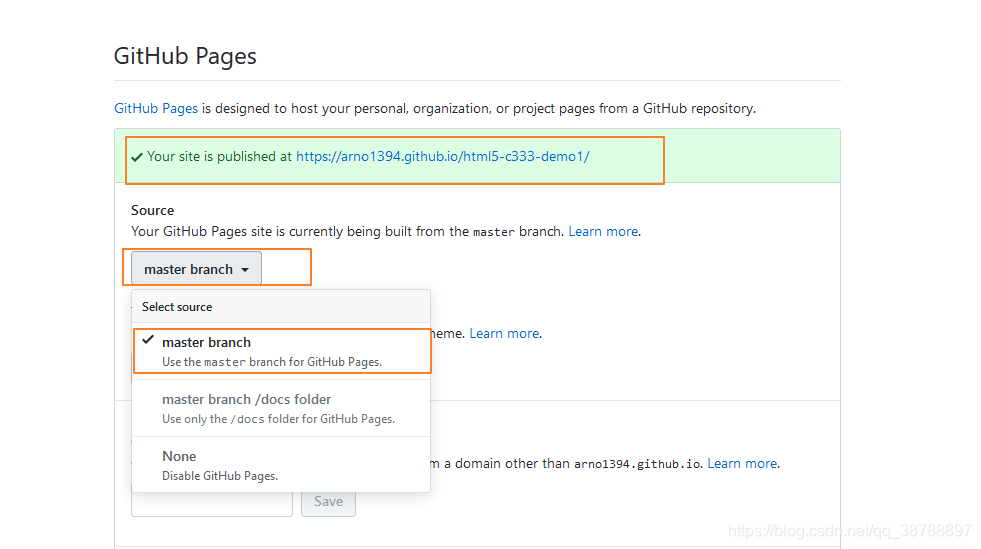Screen dimensions: 981x549
Task: Click Learn more after the theme text
Action: click(504, 333)
